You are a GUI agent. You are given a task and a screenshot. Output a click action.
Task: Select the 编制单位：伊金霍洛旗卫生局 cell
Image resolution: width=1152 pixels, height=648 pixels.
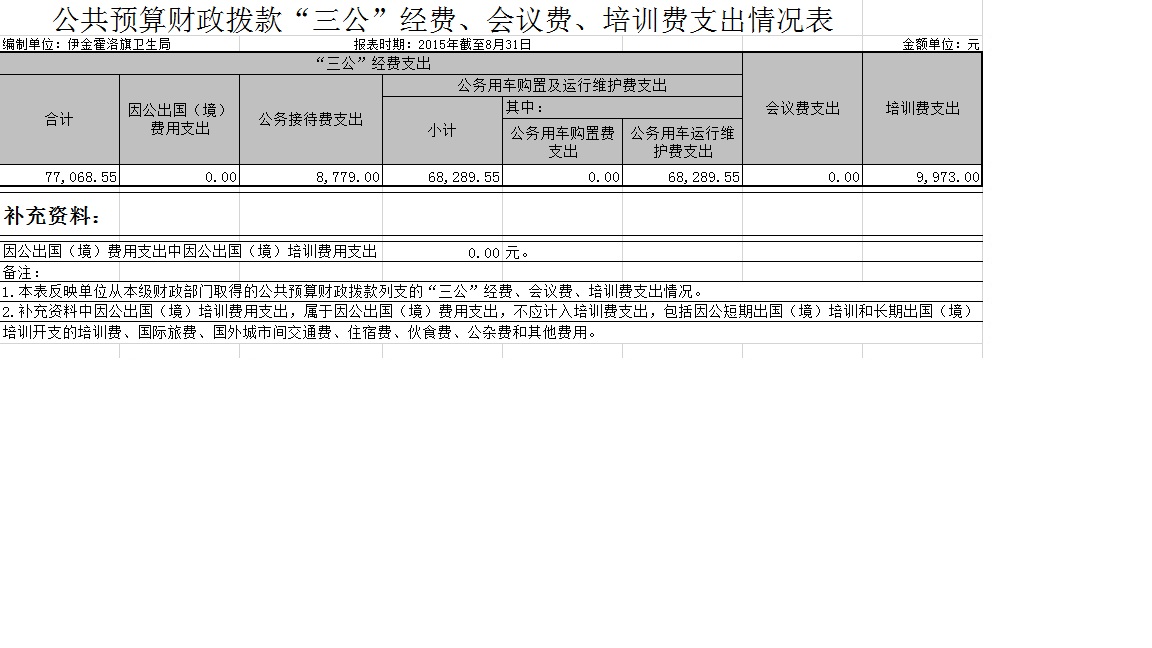tap(87, 44)
